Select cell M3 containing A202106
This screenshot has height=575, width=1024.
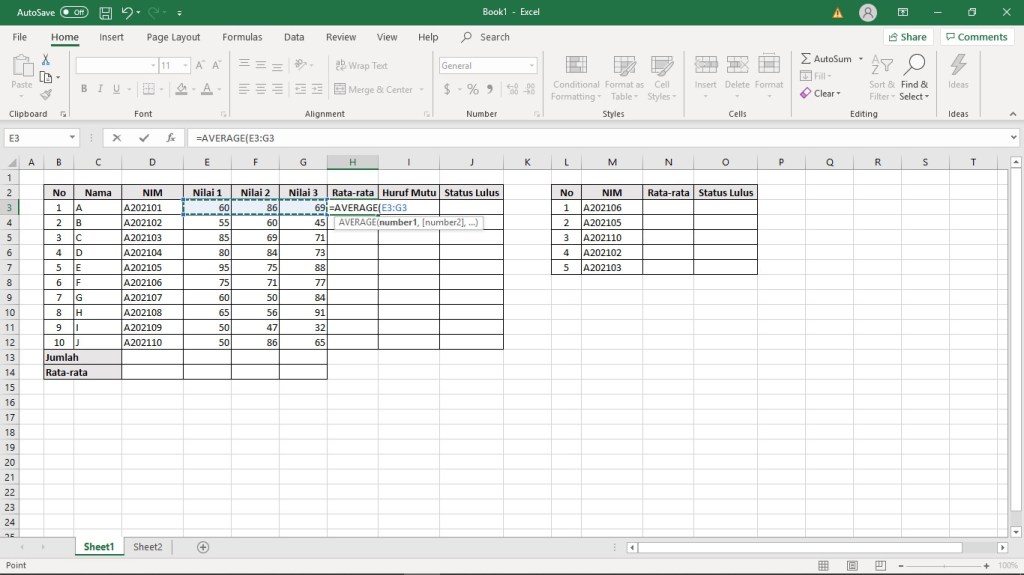click(x=612, y=208)
